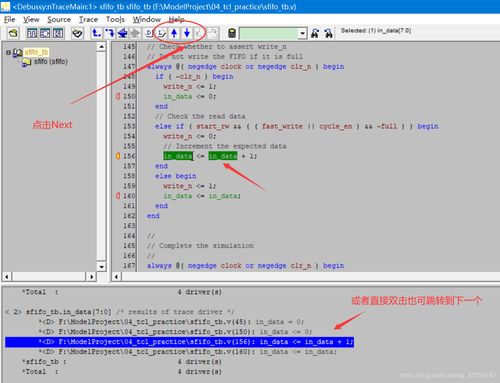
Task: Open the Window menu
Action: [147, 20]
